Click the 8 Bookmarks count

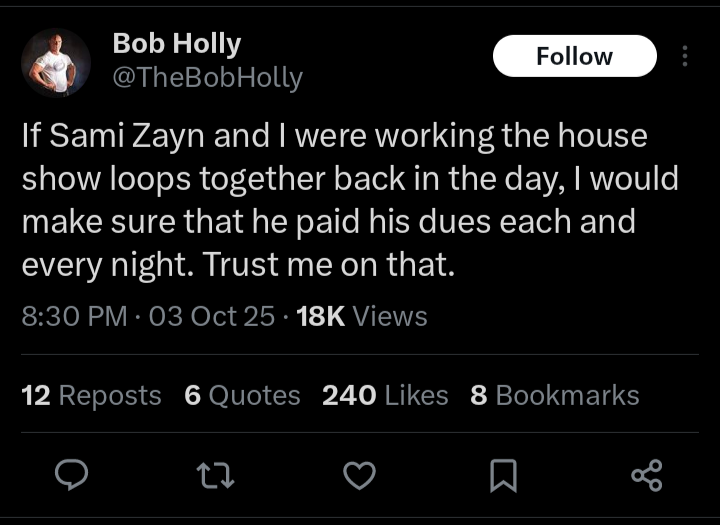(554, 395)
